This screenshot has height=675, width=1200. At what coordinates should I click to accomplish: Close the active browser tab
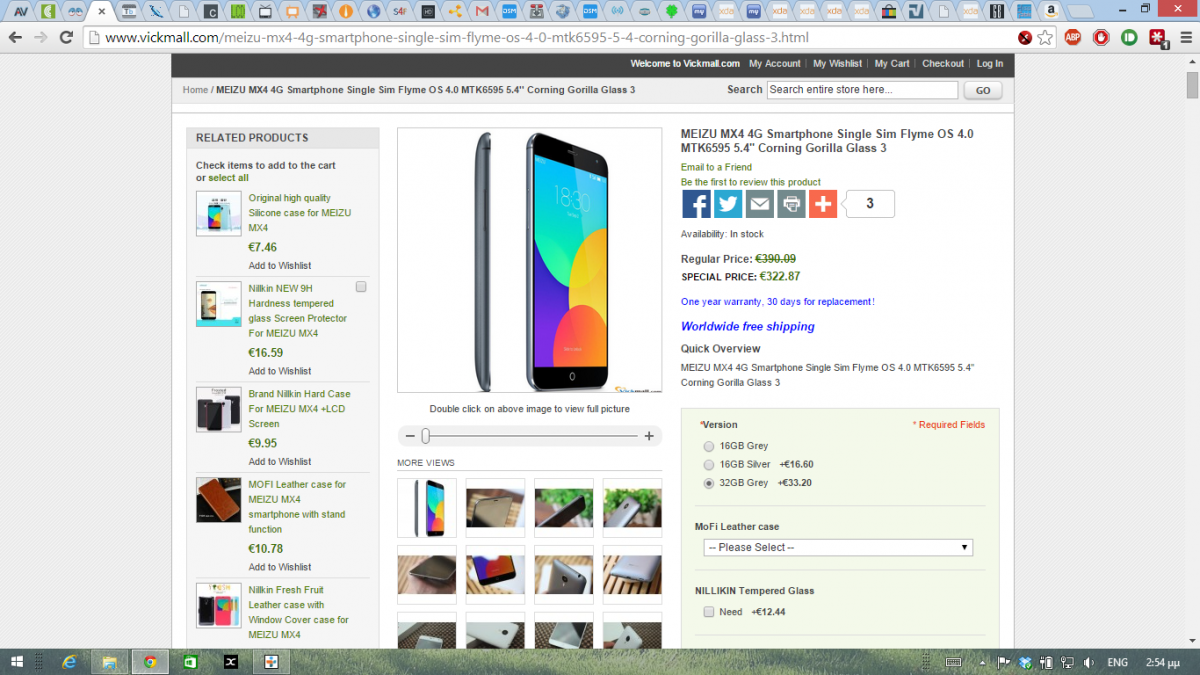[101, 12]
